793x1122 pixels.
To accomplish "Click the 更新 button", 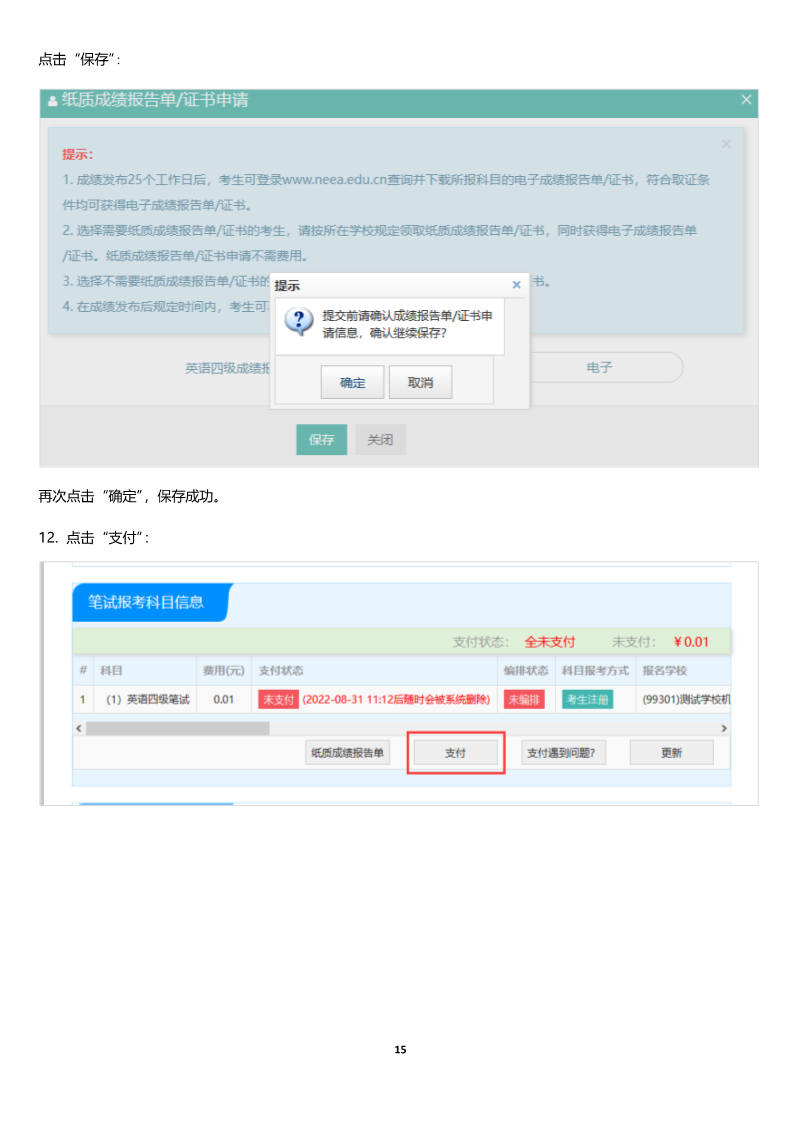I will click(x=671, y=753).
